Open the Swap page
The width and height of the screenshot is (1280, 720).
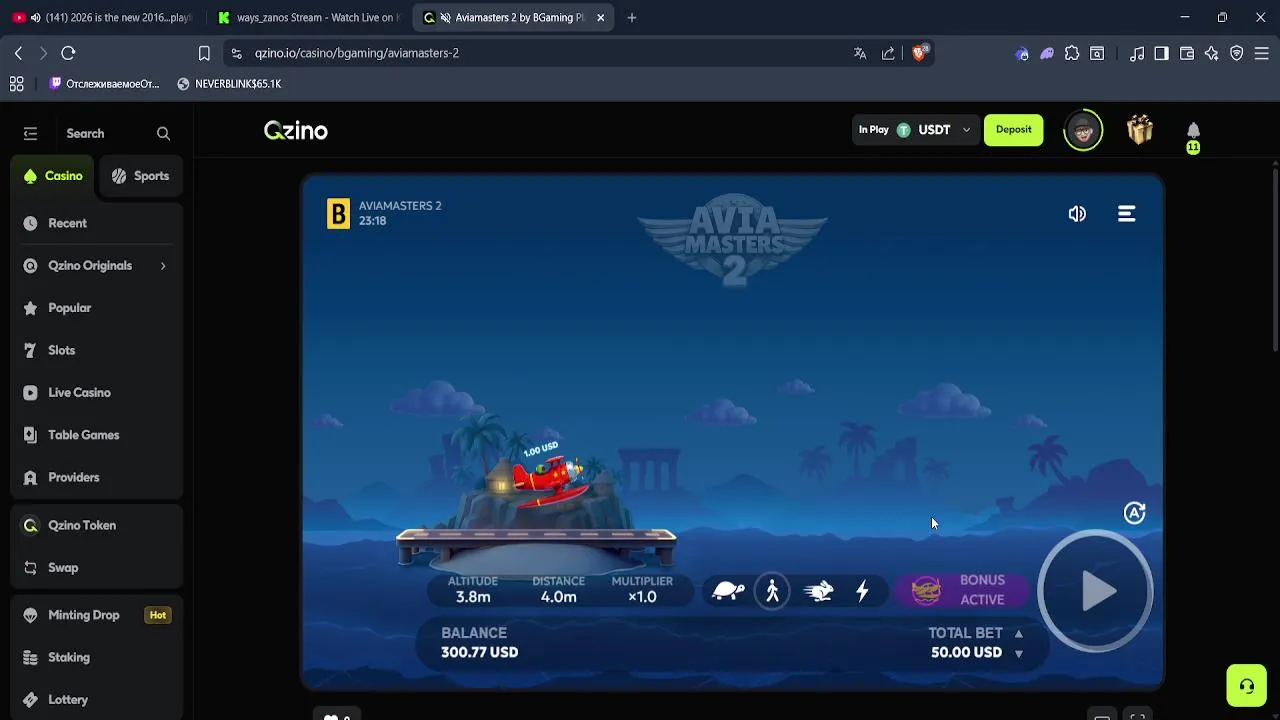tap(97, 567)
